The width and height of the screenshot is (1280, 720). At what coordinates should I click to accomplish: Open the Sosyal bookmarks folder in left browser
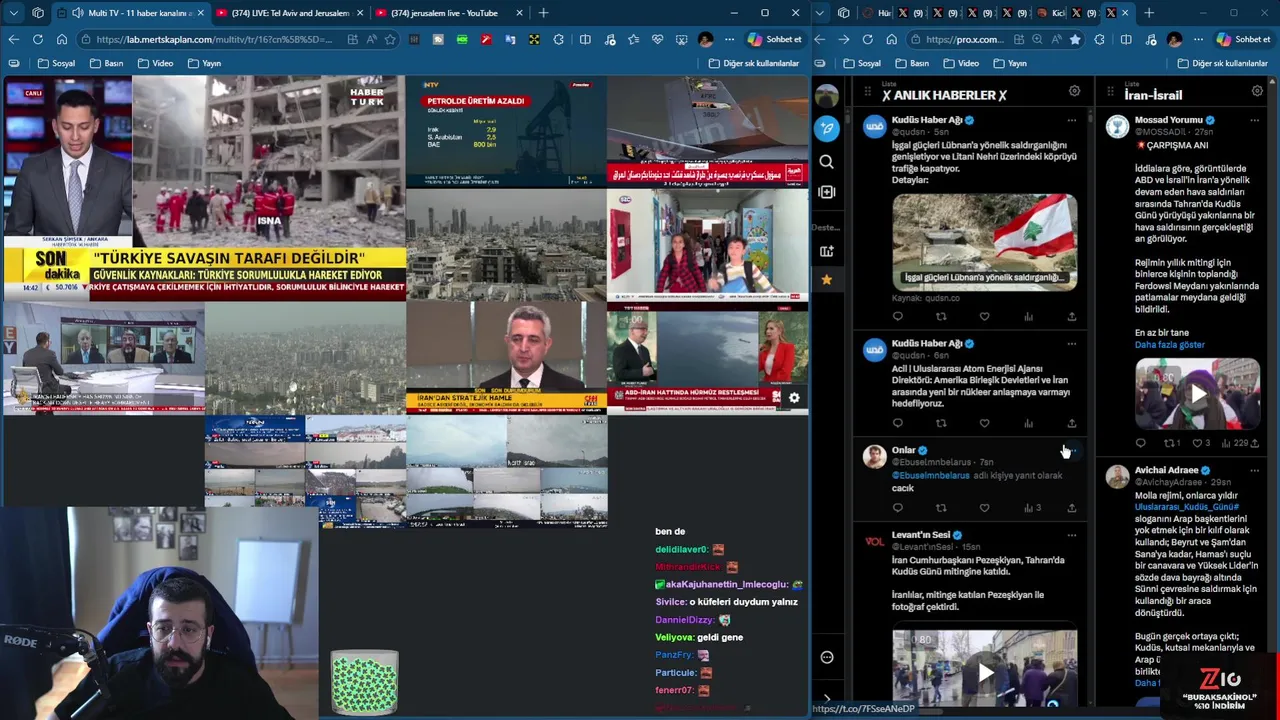point(56,63)
